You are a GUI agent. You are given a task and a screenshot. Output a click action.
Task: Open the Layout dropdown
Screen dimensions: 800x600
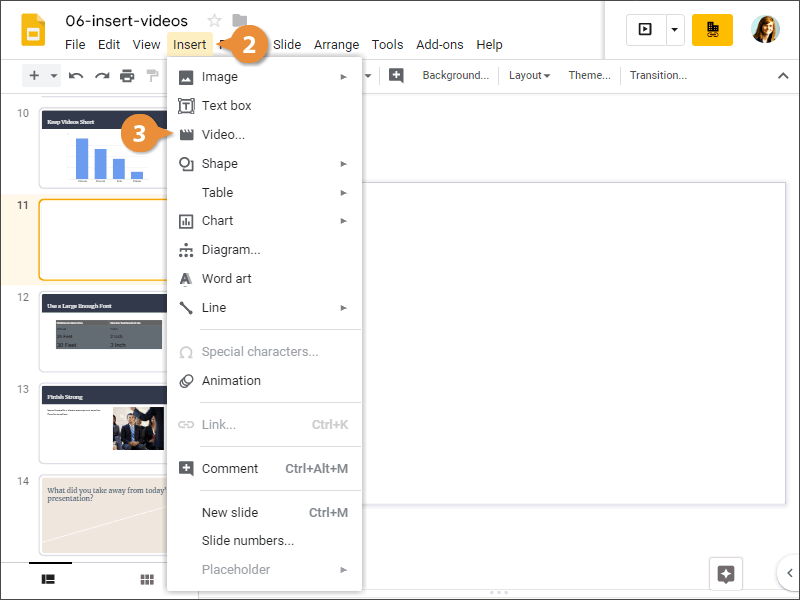point(528,75)
